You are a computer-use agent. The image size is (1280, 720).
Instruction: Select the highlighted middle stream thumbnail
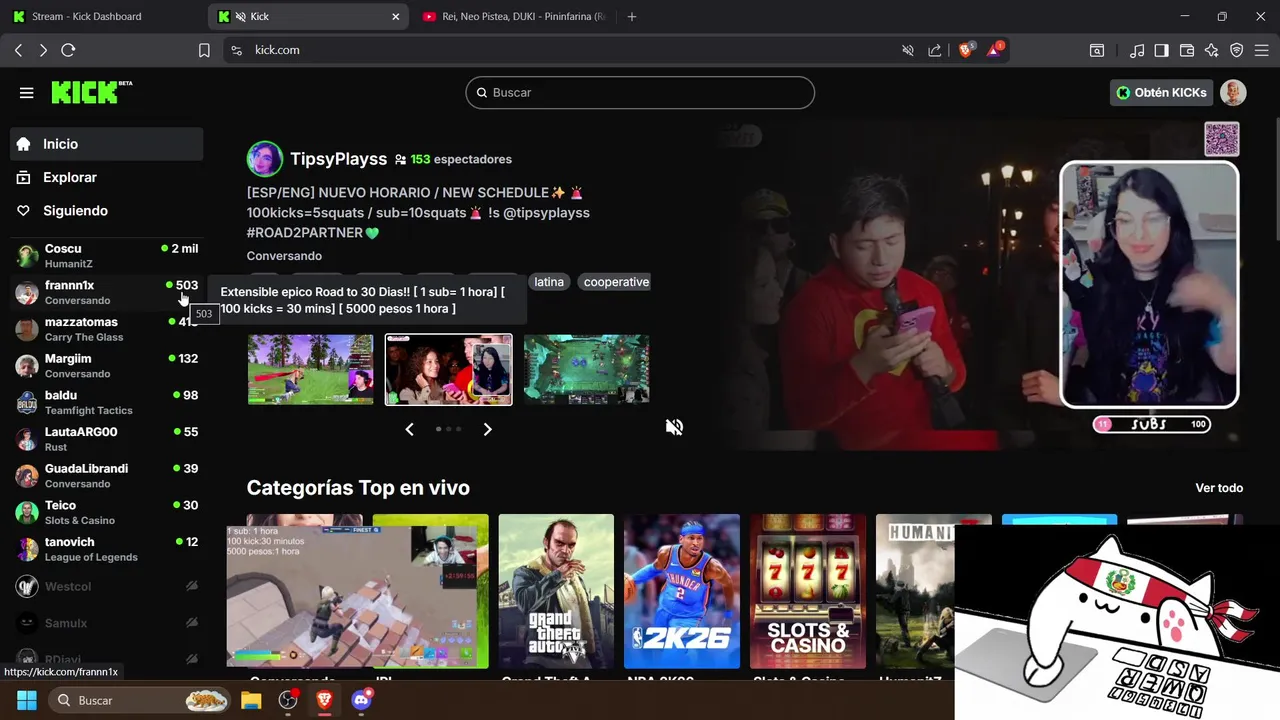pos(449,370)
